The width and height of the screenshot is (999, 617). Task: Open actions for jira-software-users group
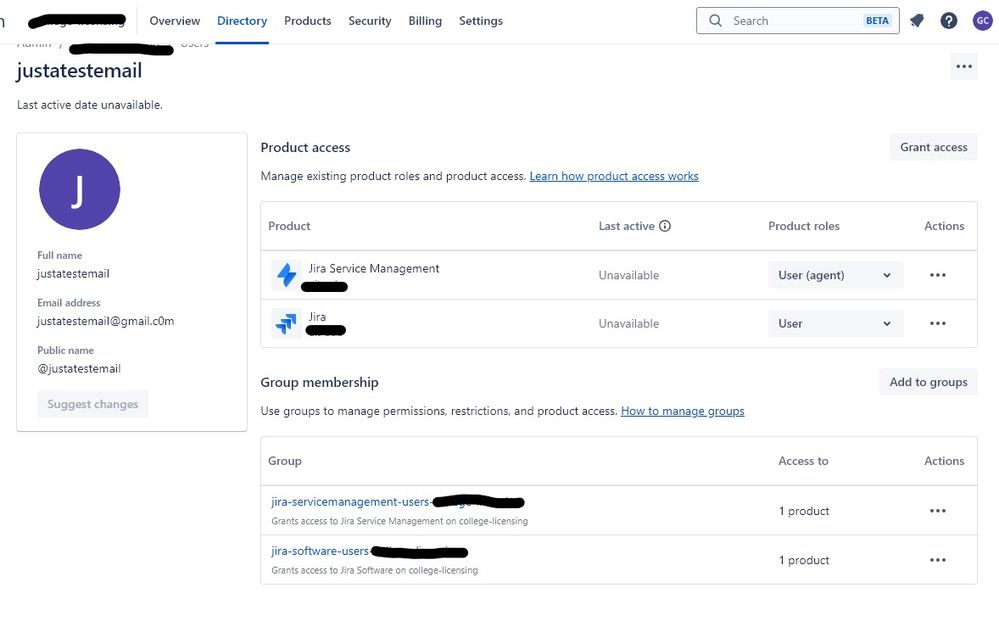(938, 560)
